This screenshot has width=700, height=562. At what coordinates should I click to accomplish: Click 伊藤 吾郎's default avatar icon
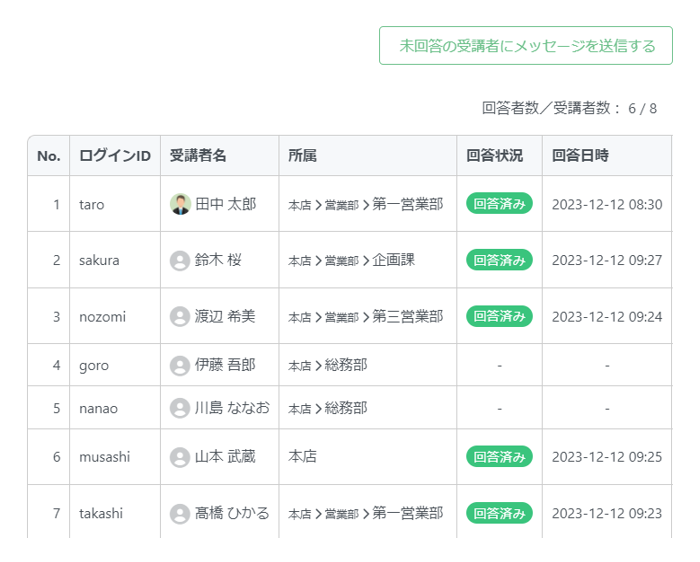point(180,366)
